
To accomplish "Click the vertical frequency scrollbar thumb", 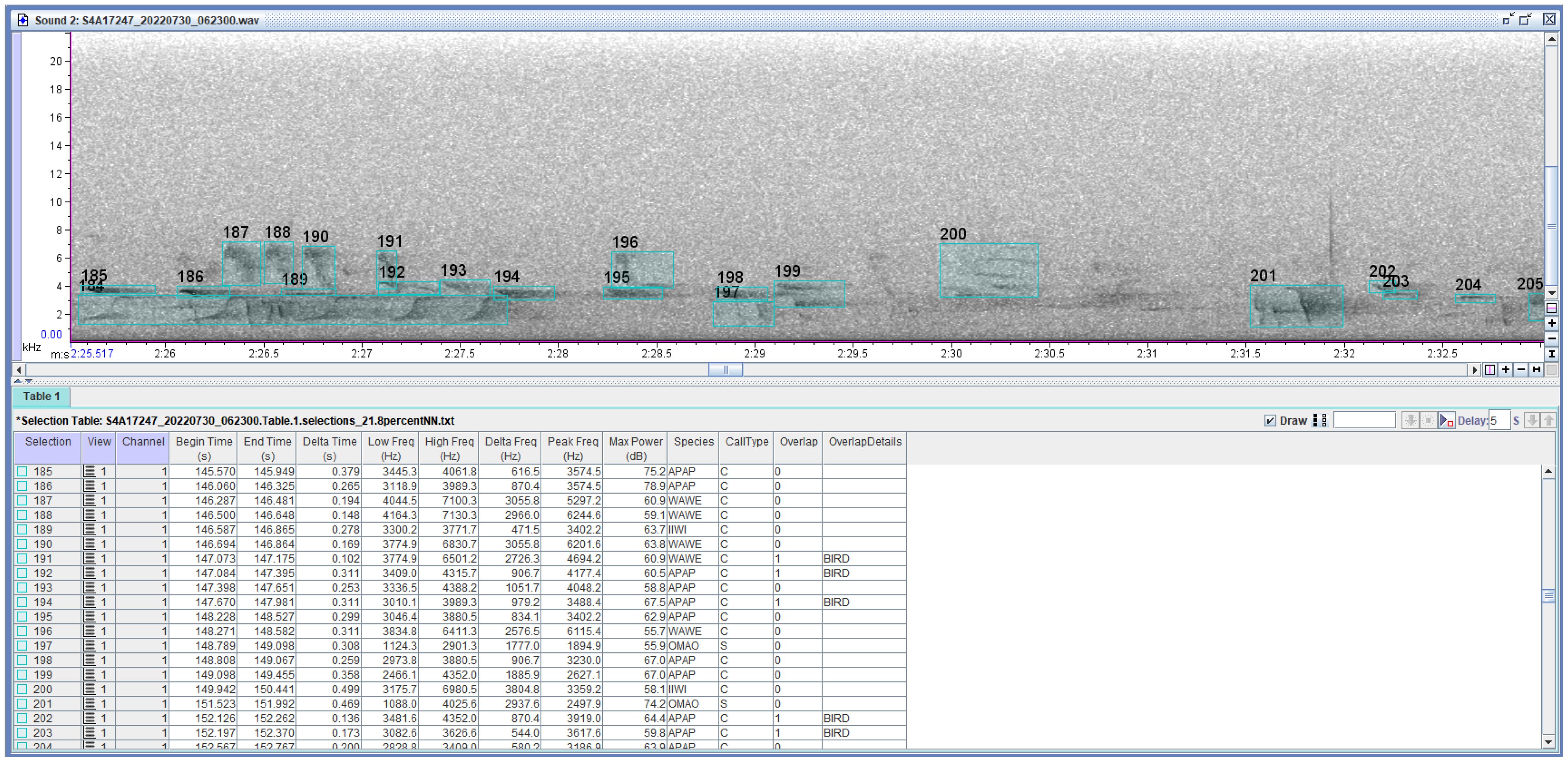I will 1551,226.
